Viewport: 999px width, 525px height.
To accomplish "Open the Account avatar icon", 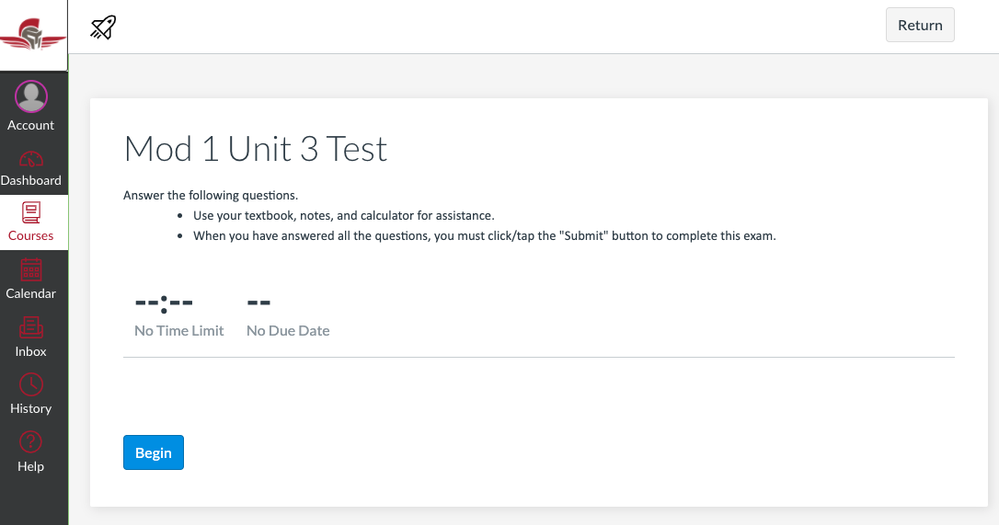I will (31, 96).
